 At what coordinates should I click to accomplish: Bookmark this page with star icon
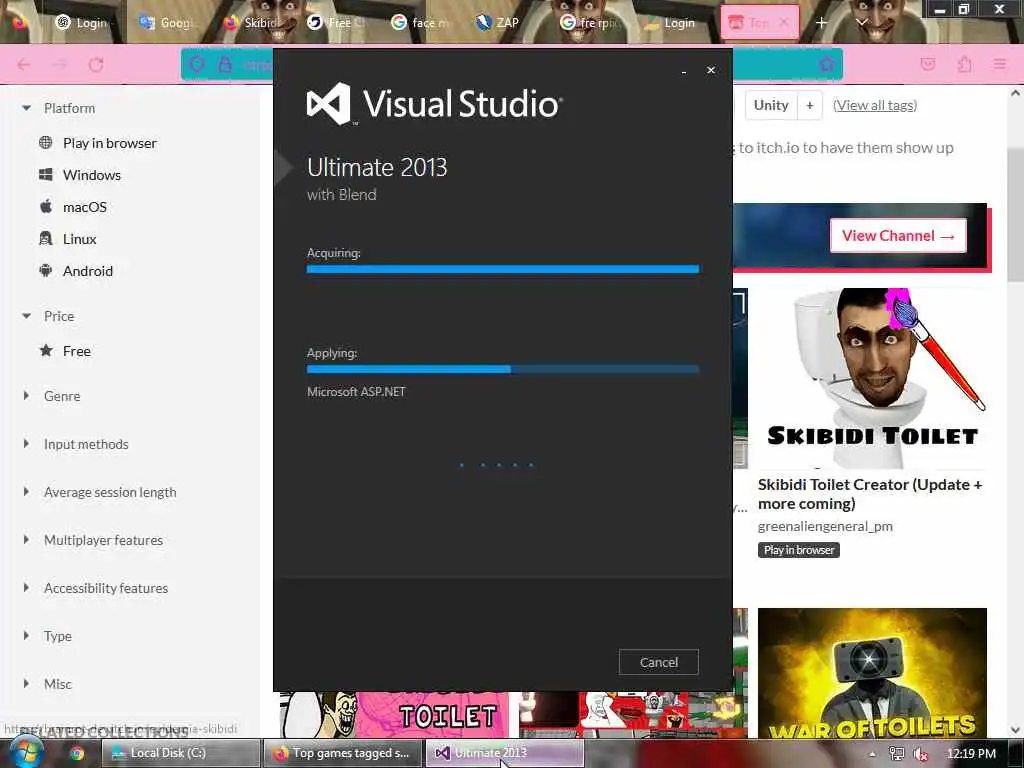pos(826,64)
